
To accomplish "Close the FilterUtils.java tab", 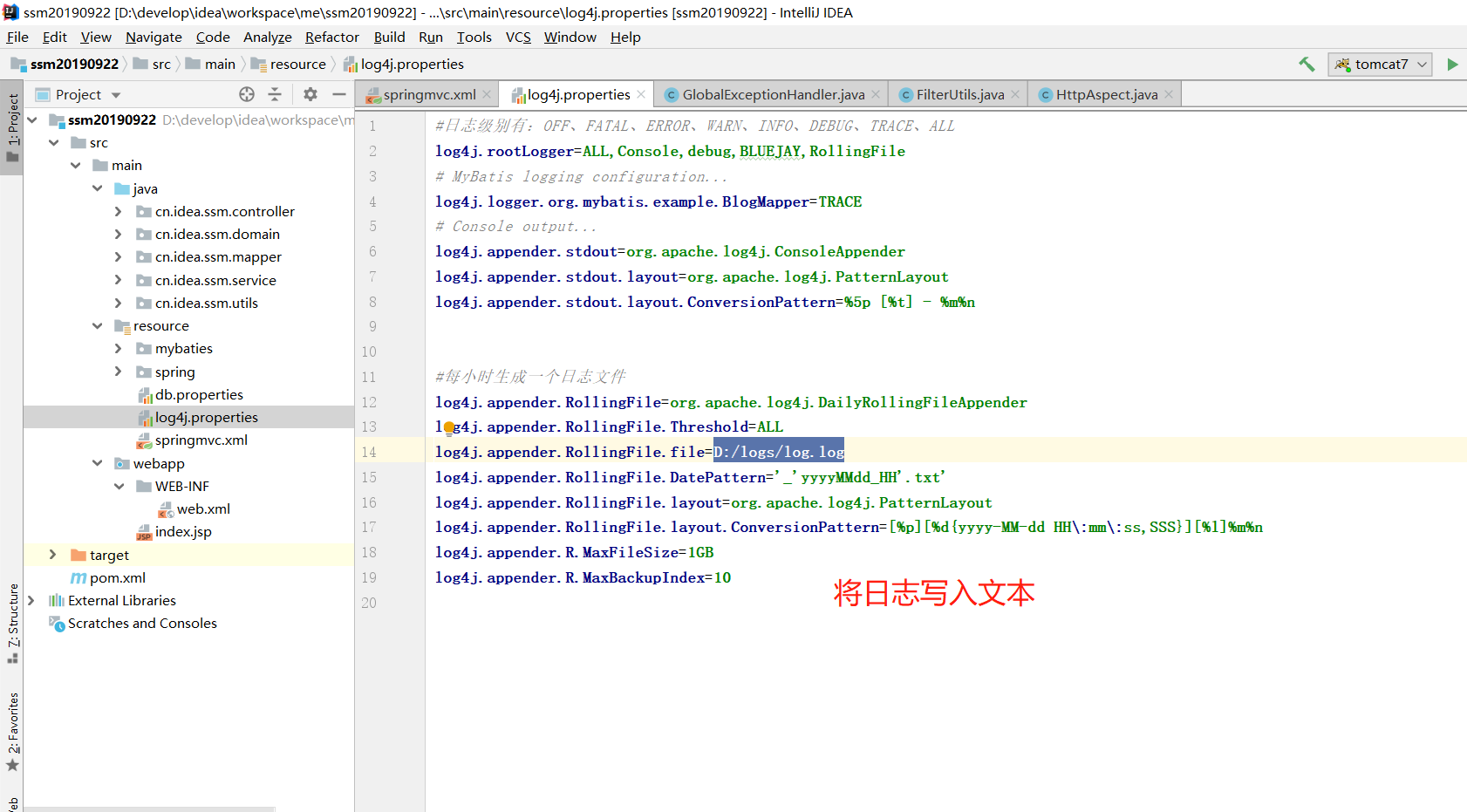I will pos(1015,94).
